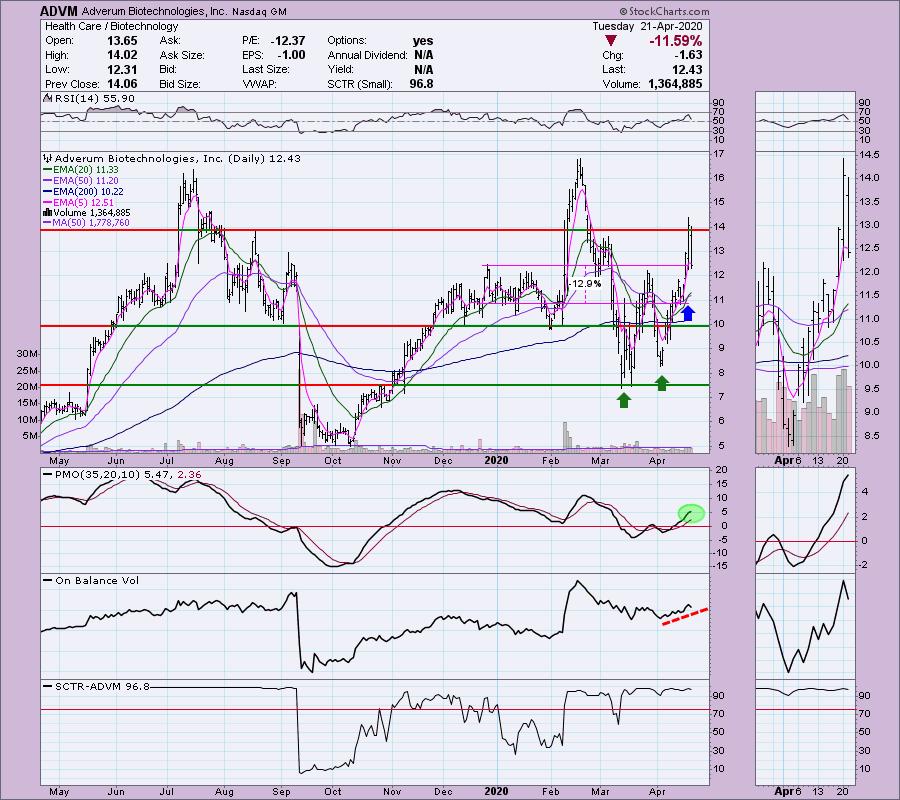The width and height of the screenshot is (900, 800).
Task: Click the MA(50) 1,778,760 volume legend entry
Action: tap(87, 223)
